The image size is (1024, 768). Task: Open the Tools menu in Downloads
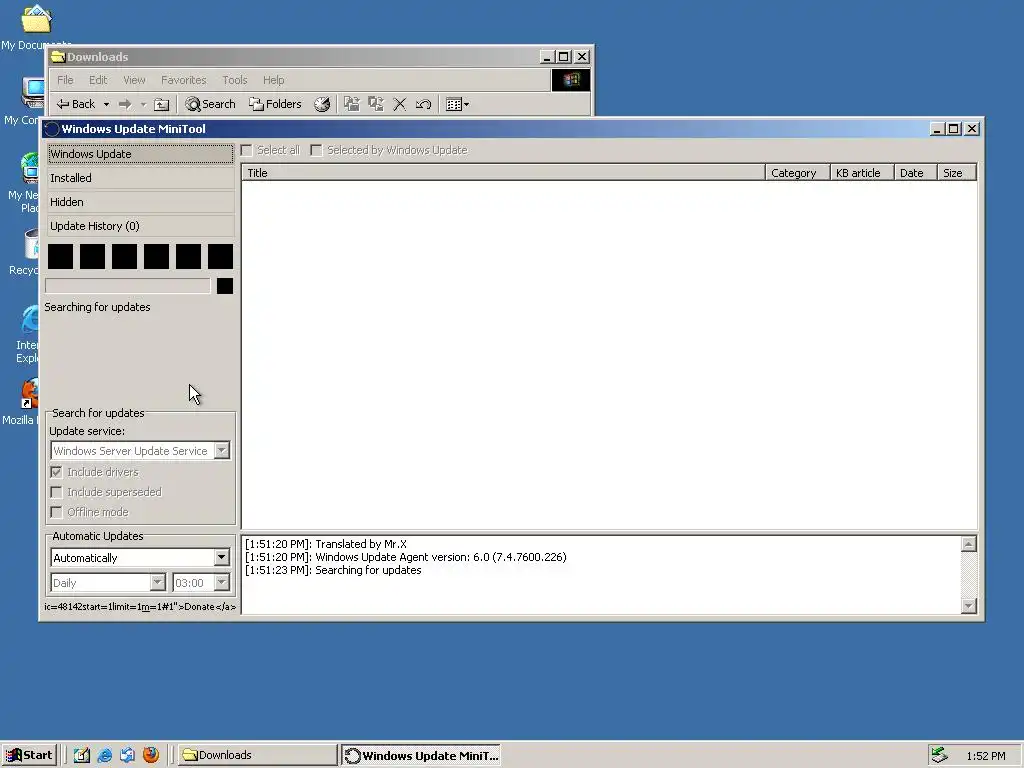234,80
